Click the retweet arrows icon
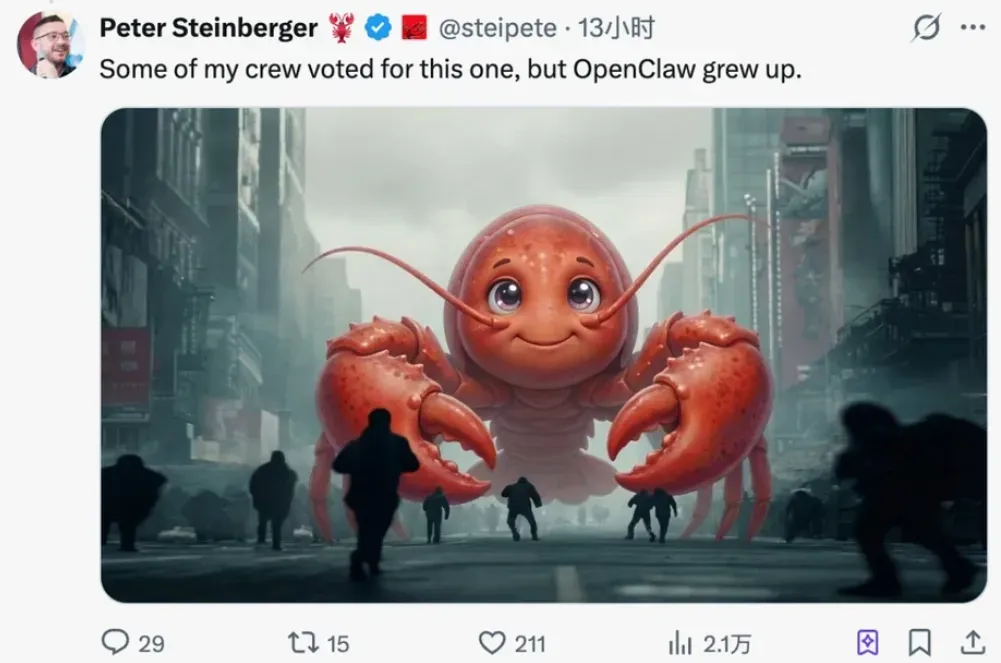Screen dimensions: 1001x663 [x=303, y=642]
